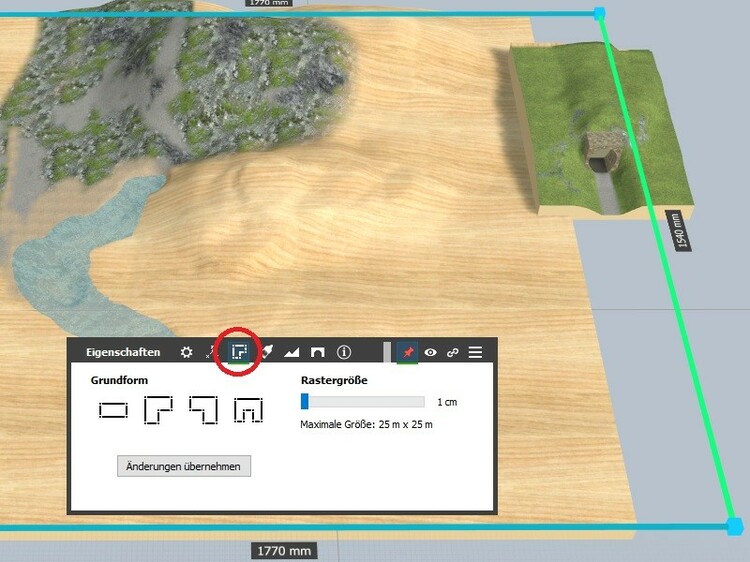Open the info tab icon
750x562 pixels.
click(x=343, y=352)
